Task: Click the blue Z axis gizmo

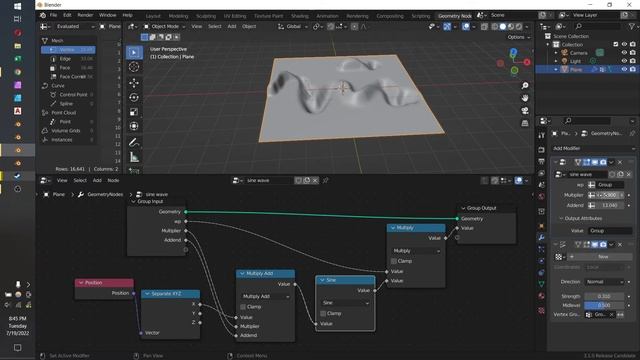Action: pos(513,52)
